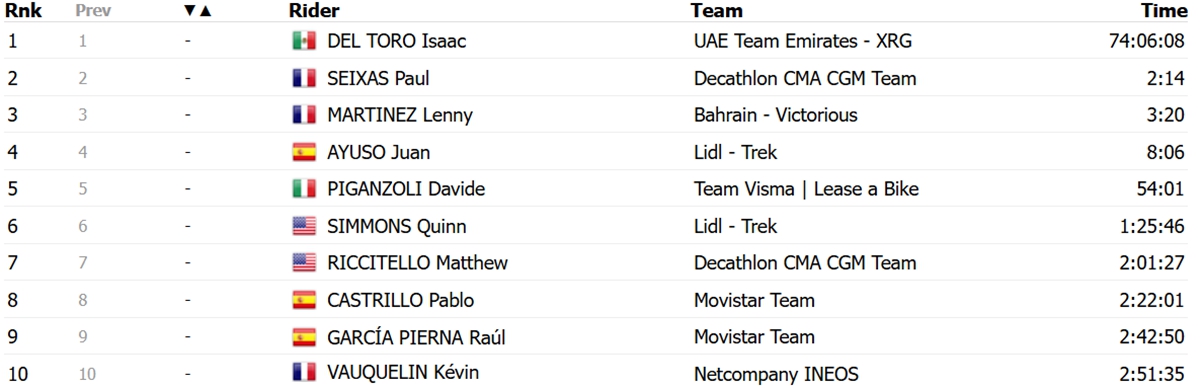The image size is (1200, 388).
Task: Open Team Visma | Lease a Bike link
Action: click(x=806, y=189)
